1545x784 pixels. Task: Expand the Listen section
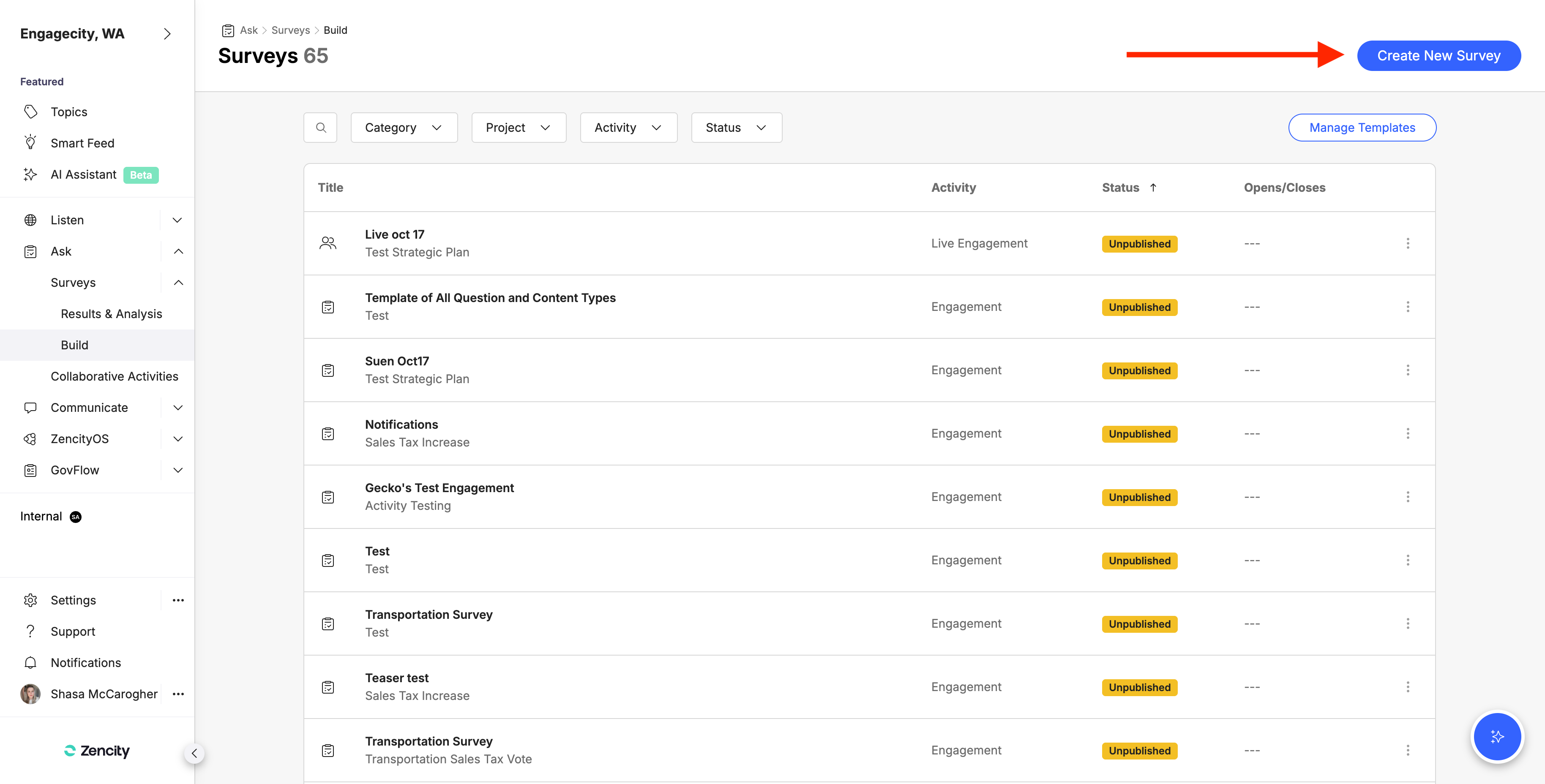click(x=177, y=220)
